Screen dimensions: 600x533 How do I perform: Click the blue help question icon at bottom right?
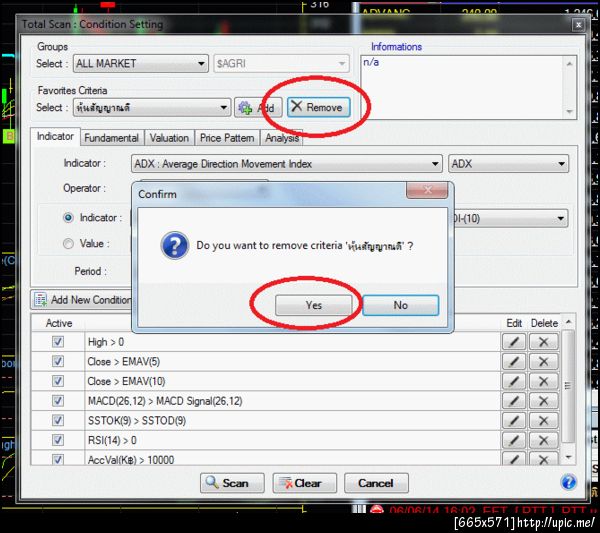[x=568, y=482]
